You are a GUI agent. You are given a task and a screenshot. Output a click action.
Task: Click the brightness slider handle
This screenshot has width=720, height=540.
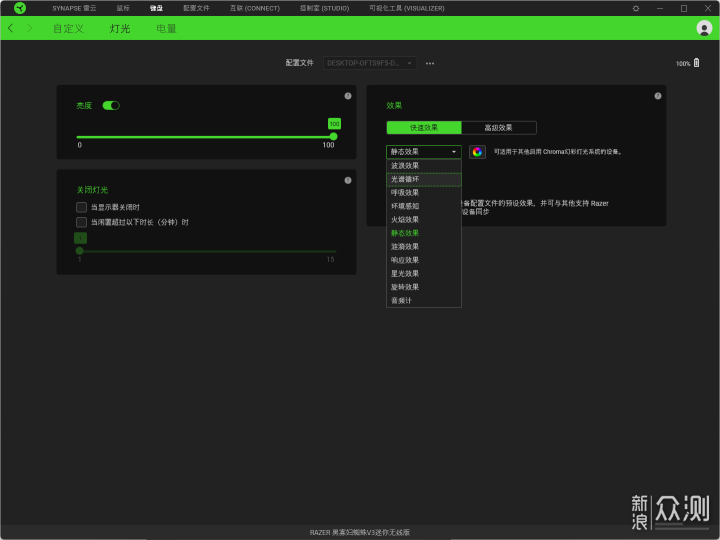pyautogui.click(x=333, y=136)
